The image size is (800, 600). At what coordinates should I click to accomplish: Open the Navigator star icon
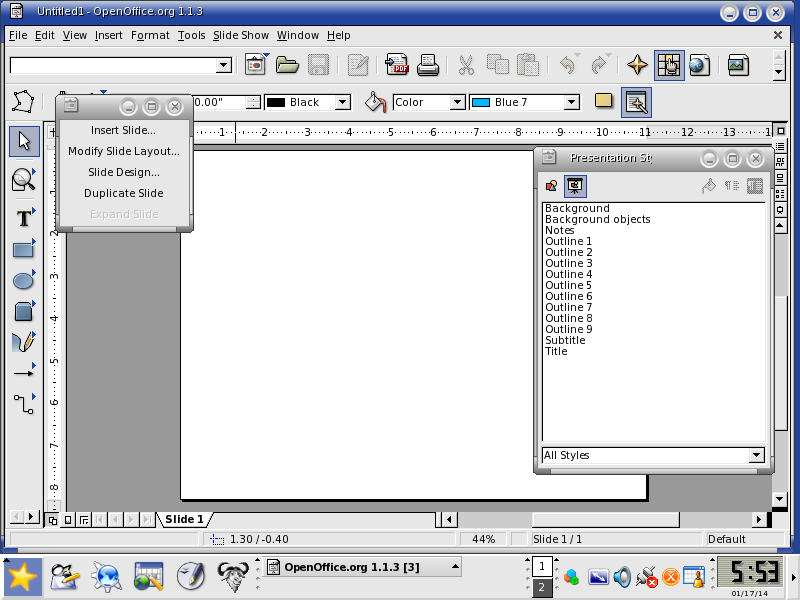(x=637, y=65)
